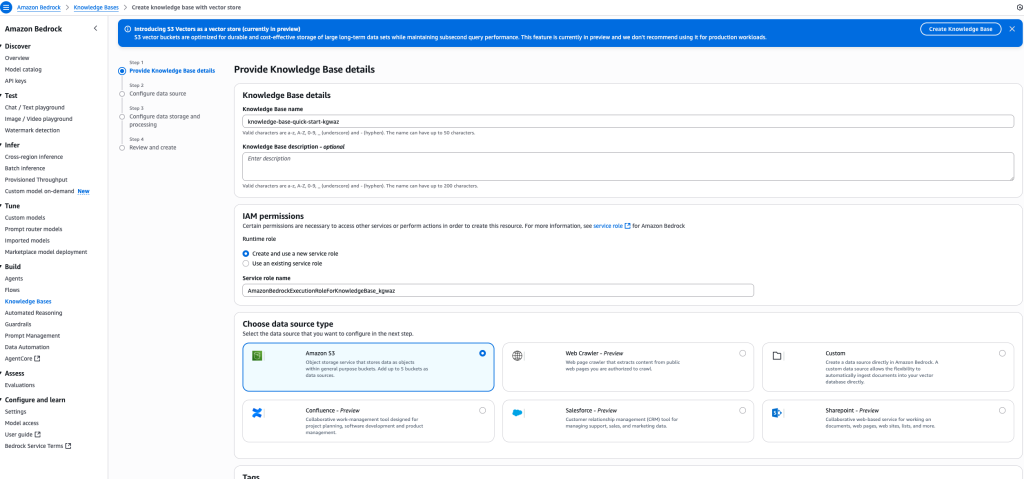Viewport: 1024px width, 479px height.
Task: Click the Knowledge Base name field
Action: [628, 122]
